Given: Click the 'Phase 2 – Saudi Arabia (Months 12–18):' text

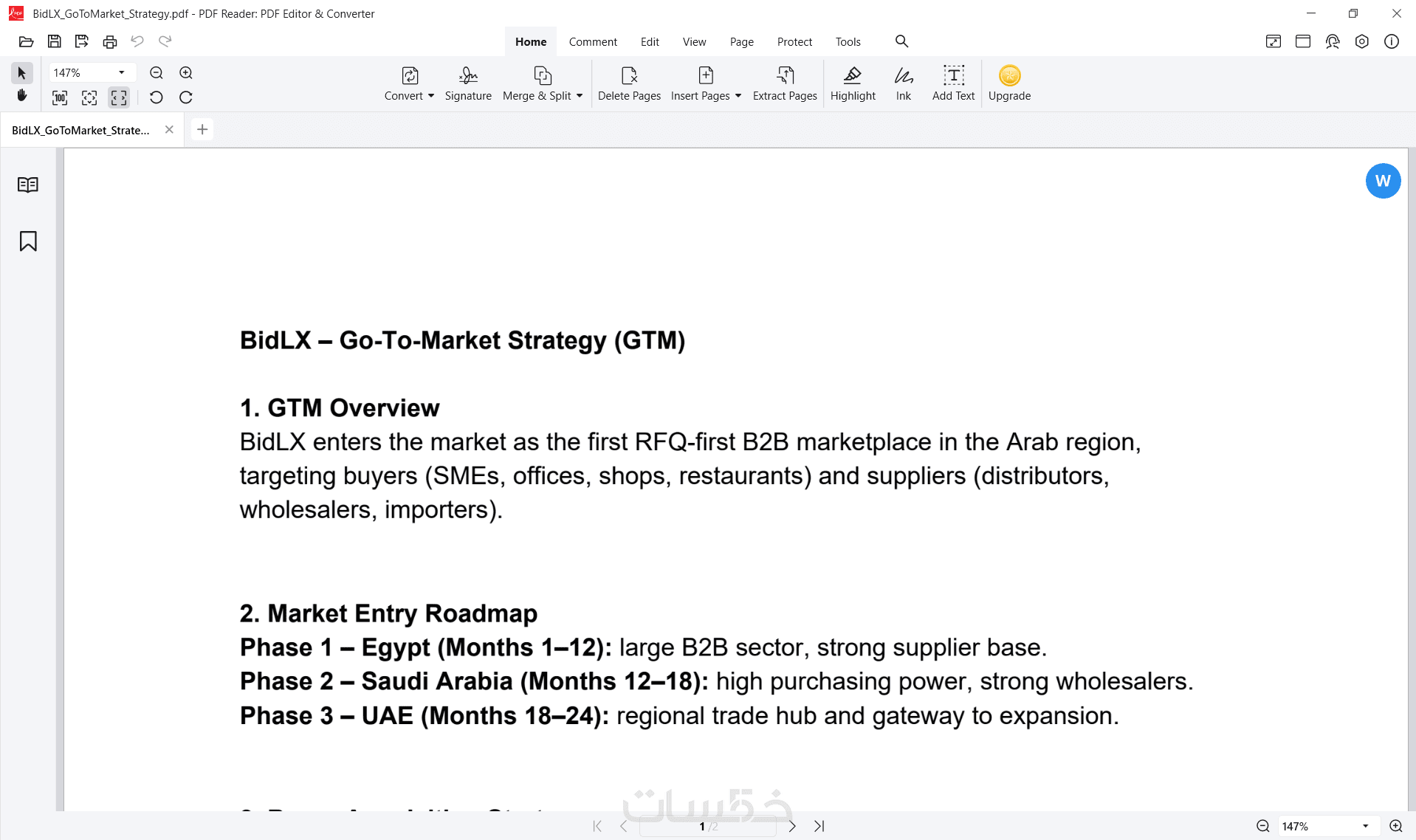Looking at the screenshot, I should [x=474, y=681].
